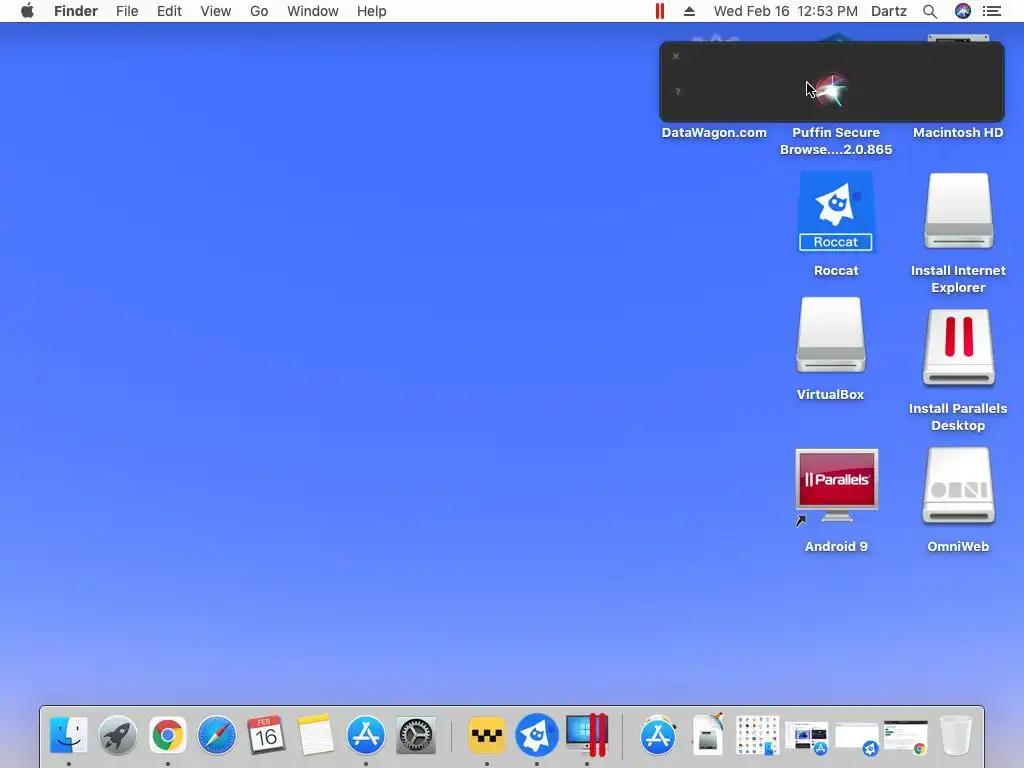Open the View menu

tap(216, 11)
